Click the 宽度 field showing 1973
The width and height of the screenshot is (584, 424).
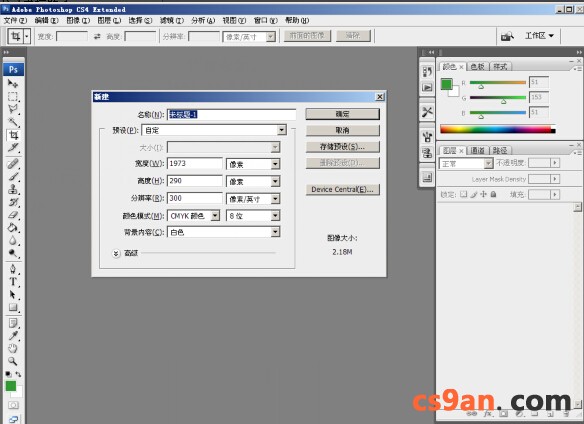(x=194, y=164)
